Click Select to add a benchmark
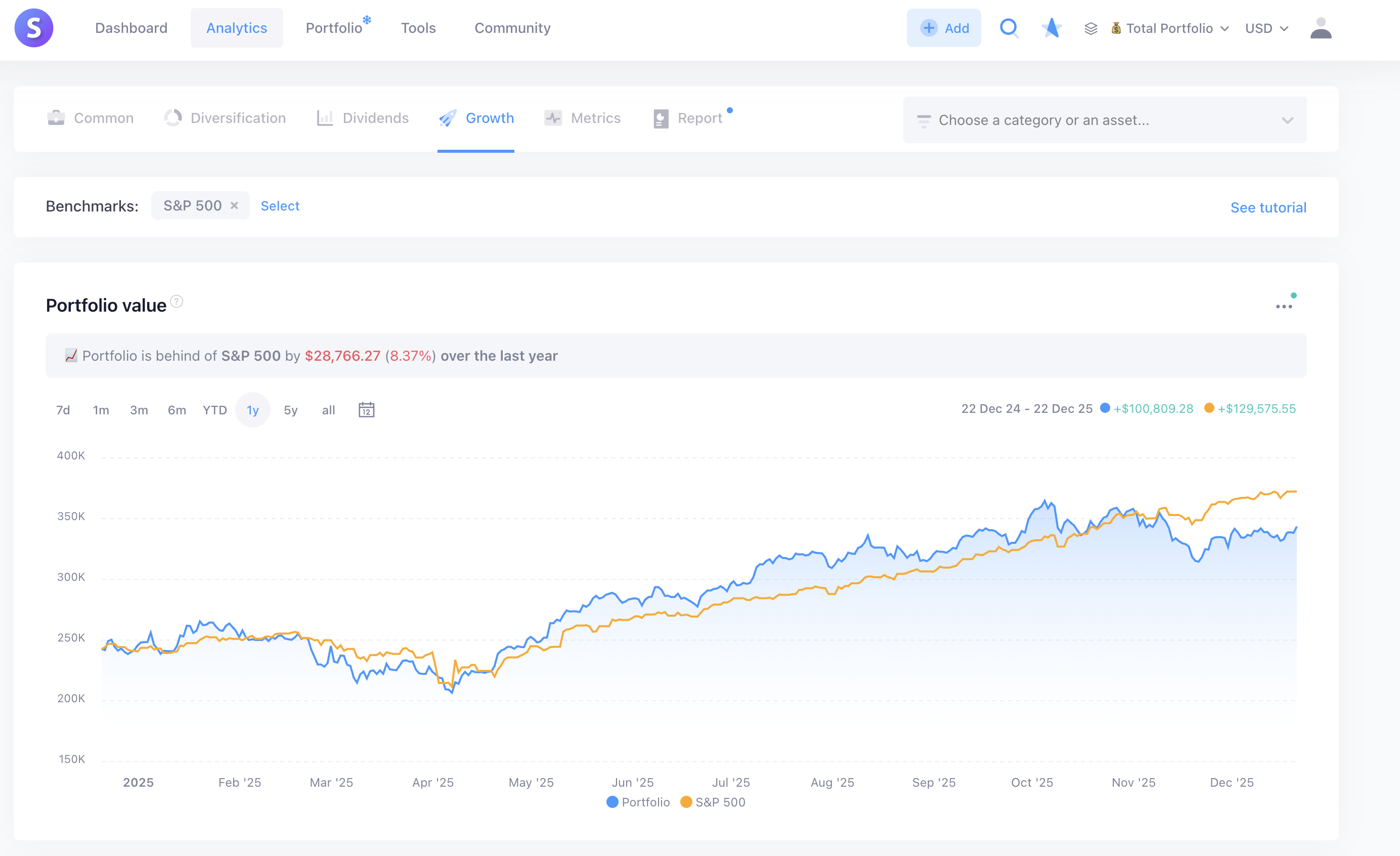This screenshot has height=856, width=1400. coord(280,206)
